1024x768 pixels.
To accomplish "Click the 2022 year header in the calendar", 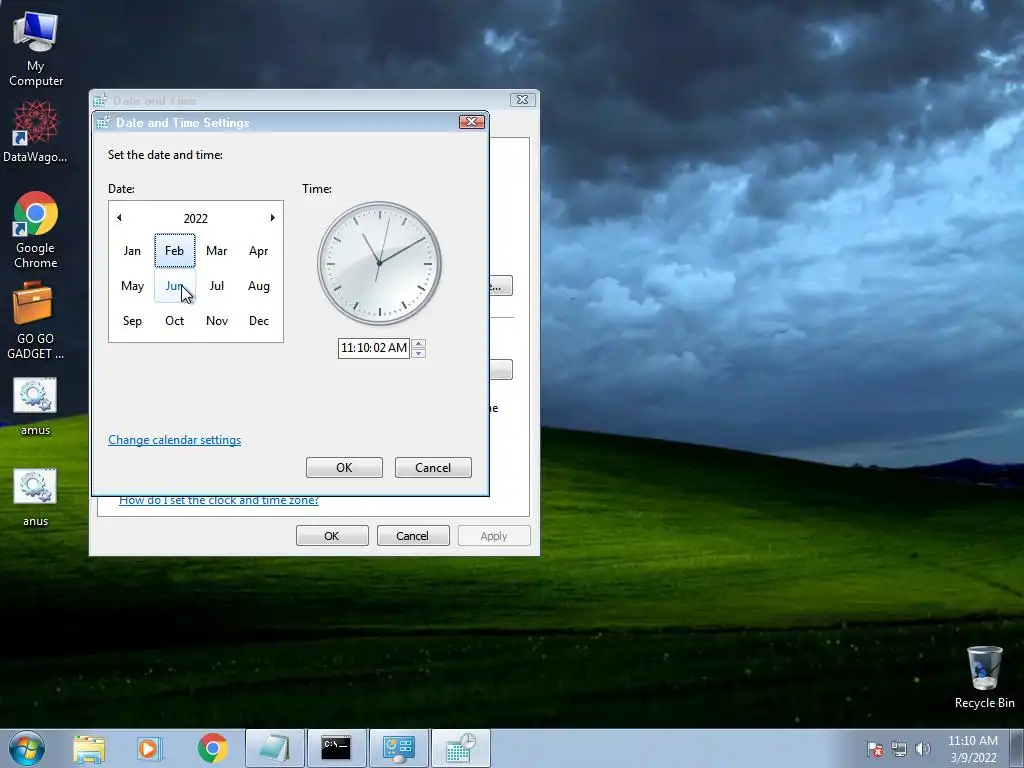I will (195, 218).
